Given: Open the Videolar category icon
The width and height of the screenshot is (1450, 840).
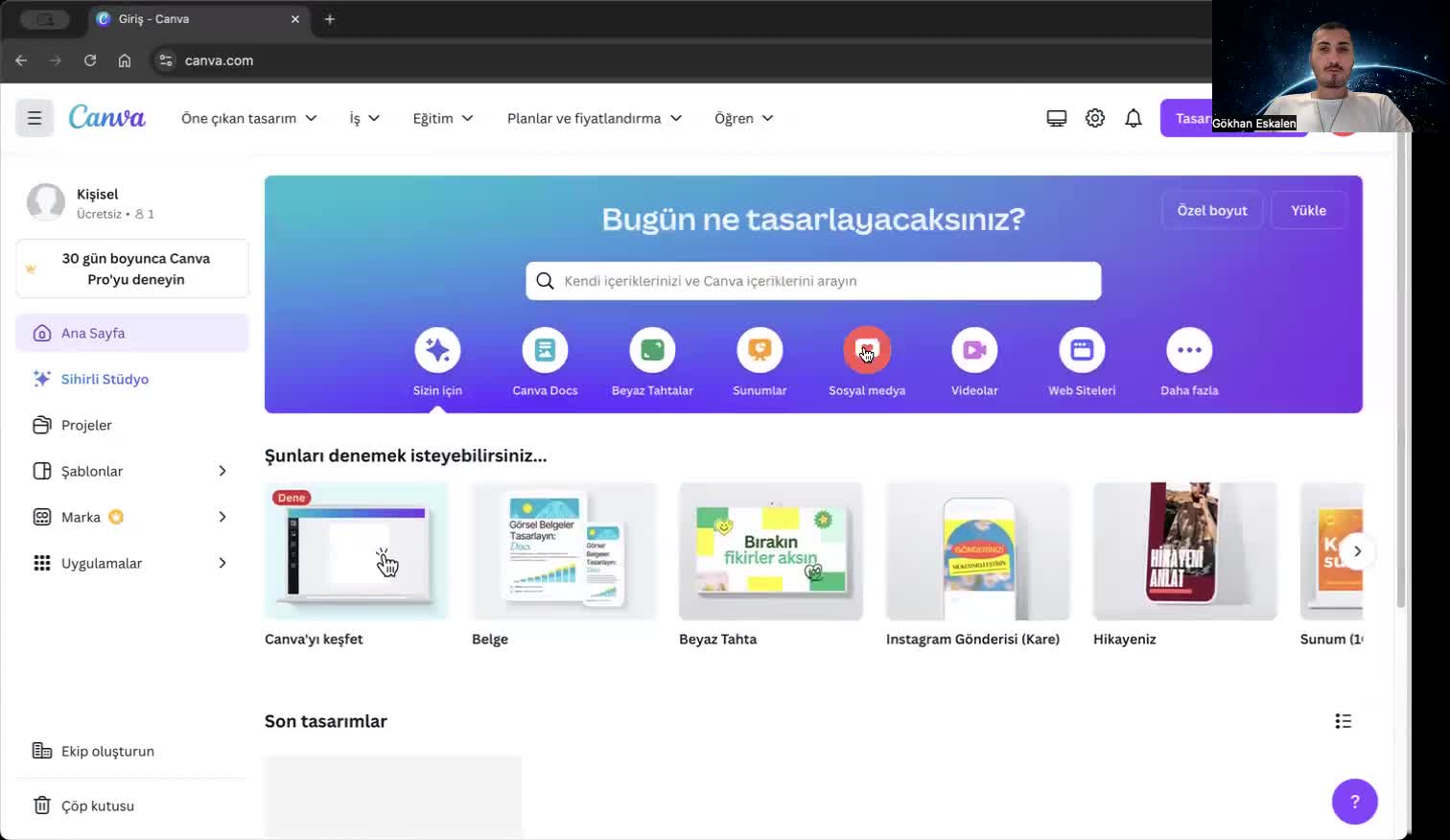Looking at the screenshot, I should coord(974,350).
